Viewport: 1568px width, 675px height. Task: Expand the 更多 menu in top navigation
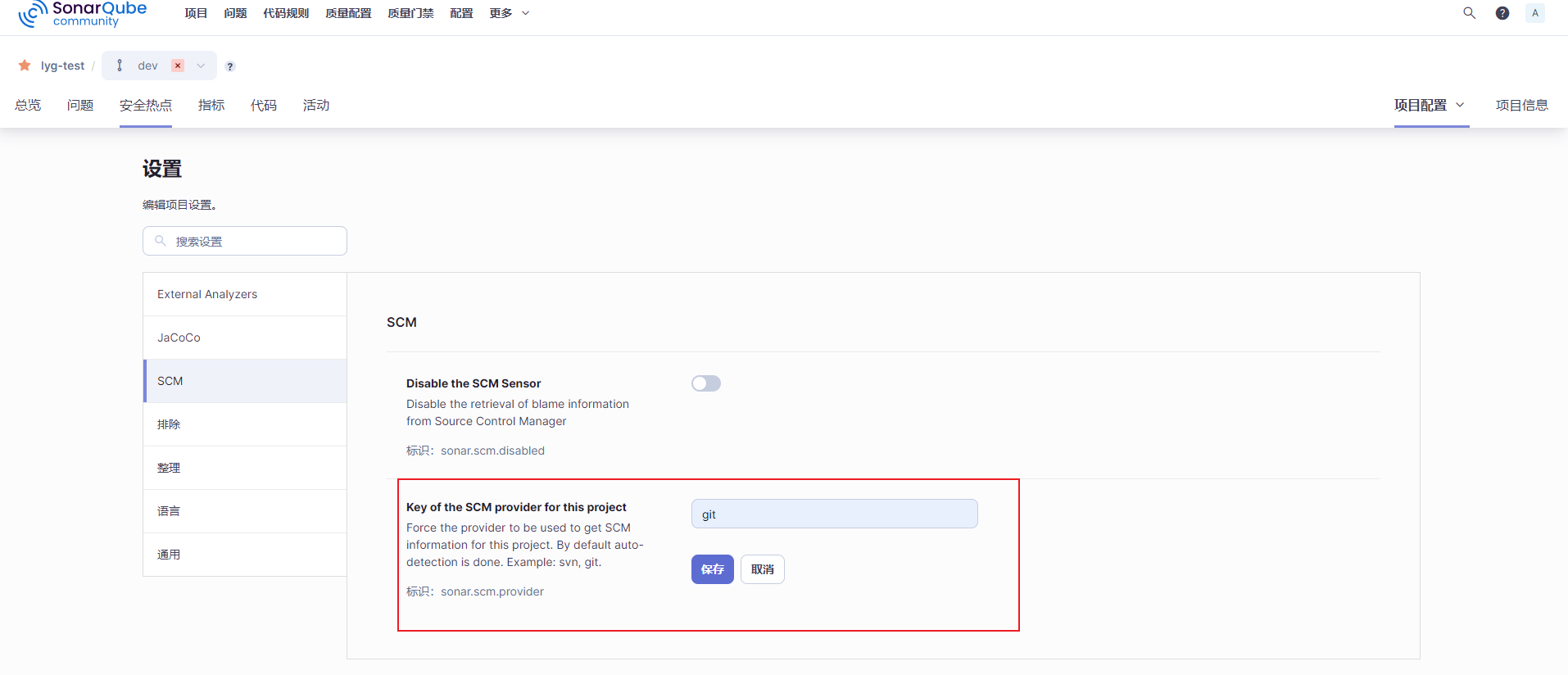coord(510,13)
